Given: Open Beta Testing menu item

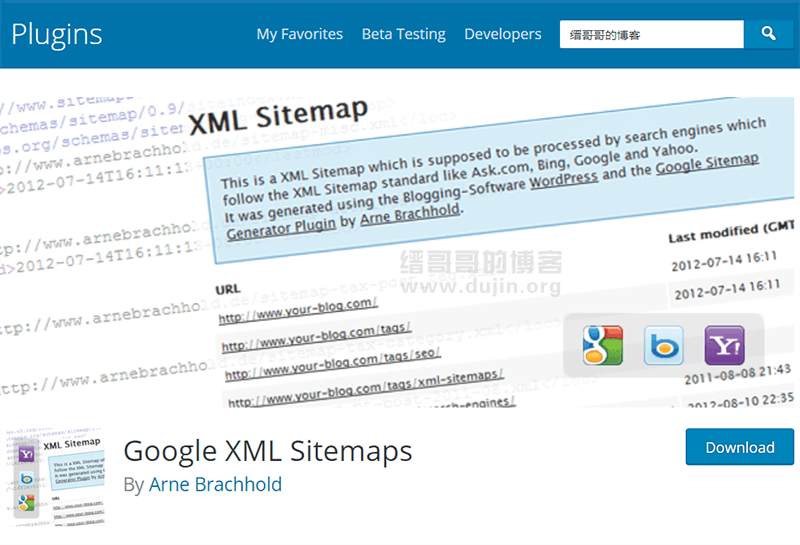Looking at the screenshot, I should (x=404, y=34).
